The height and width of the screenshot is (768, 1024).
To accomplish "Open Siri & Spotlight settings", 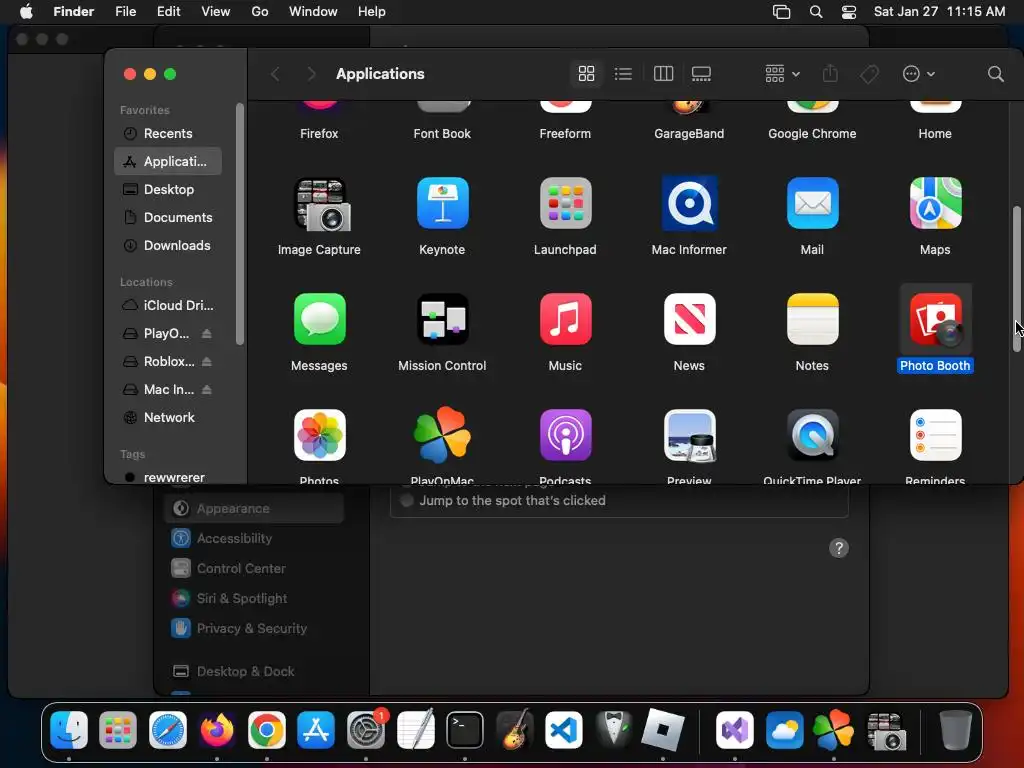I will 255,598.
